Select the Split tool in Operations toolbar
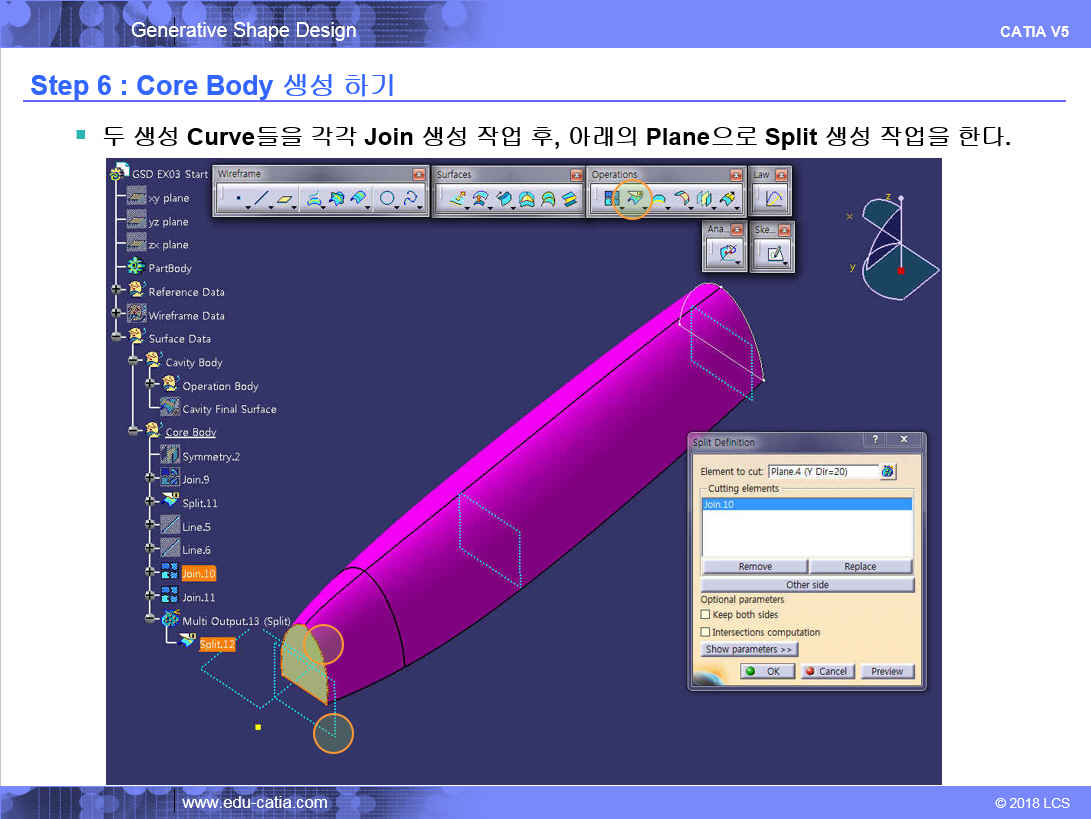 pos(632,199)
